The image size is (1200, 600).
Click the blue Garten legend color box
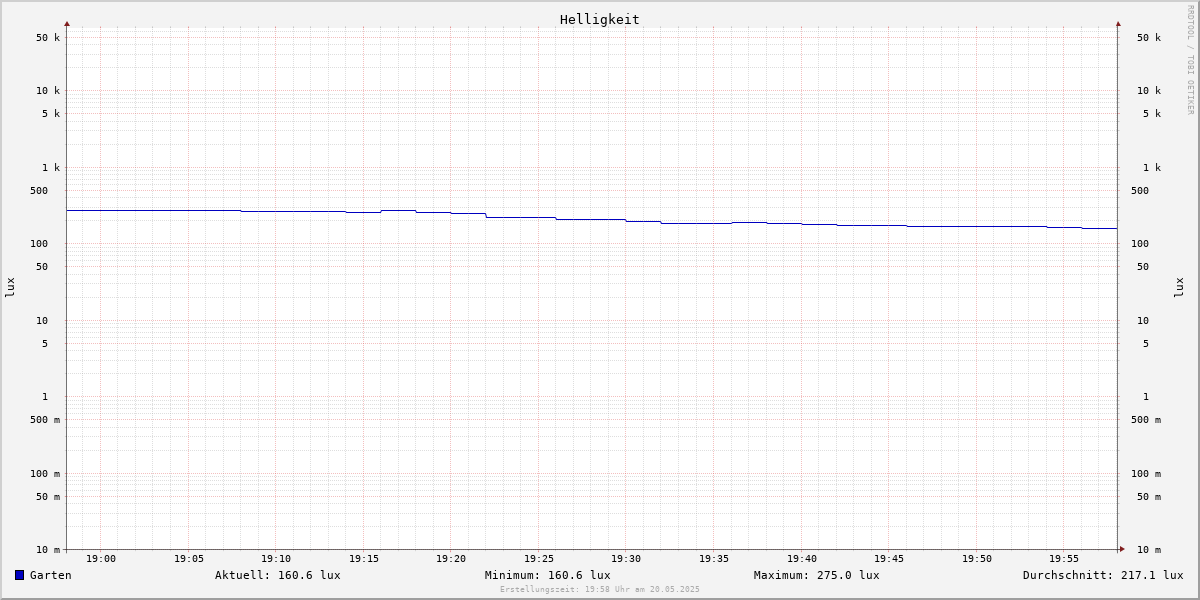point(19,575)
